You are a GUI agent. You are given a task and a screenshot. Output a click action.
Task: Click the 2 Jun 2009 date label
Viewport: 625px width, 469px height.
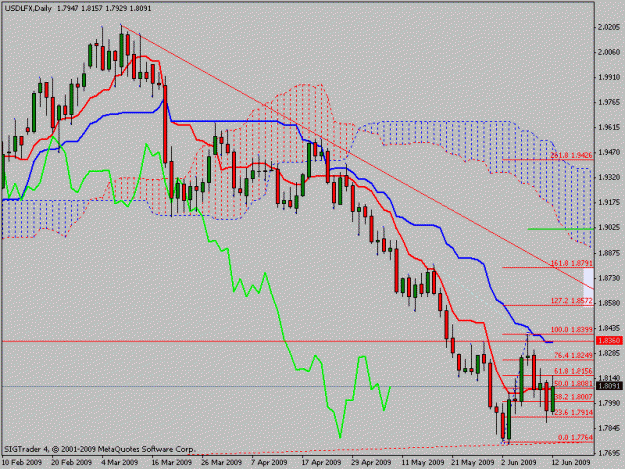coord(519,462)
